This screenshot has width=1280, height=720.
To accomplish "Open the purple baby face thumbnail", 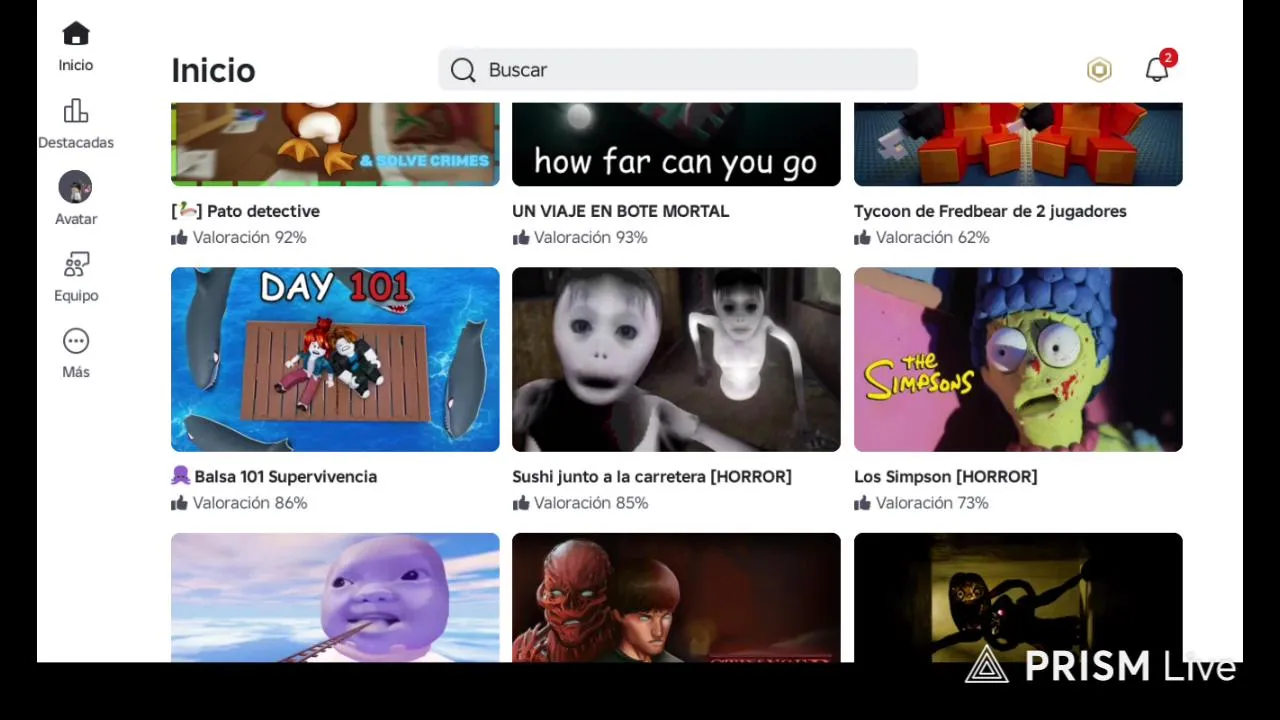I will click(x=335, y=597).
